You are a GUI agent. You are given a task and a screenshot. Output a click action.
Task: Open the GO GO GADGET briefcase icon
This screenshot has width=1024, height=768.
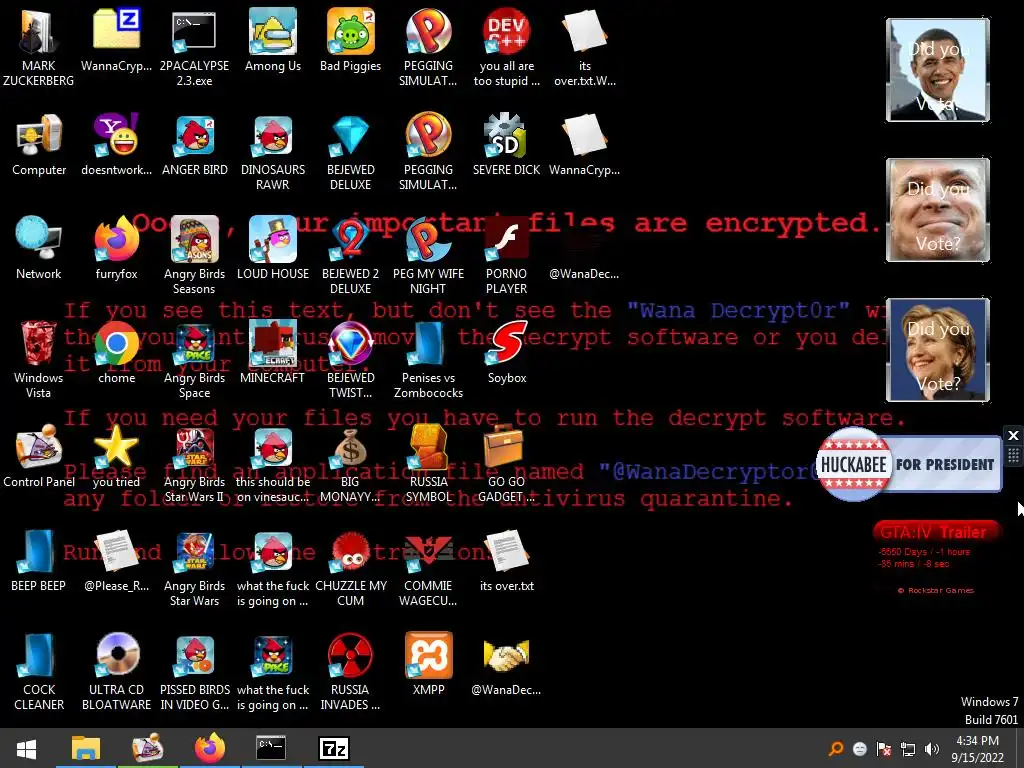point(506,462)
